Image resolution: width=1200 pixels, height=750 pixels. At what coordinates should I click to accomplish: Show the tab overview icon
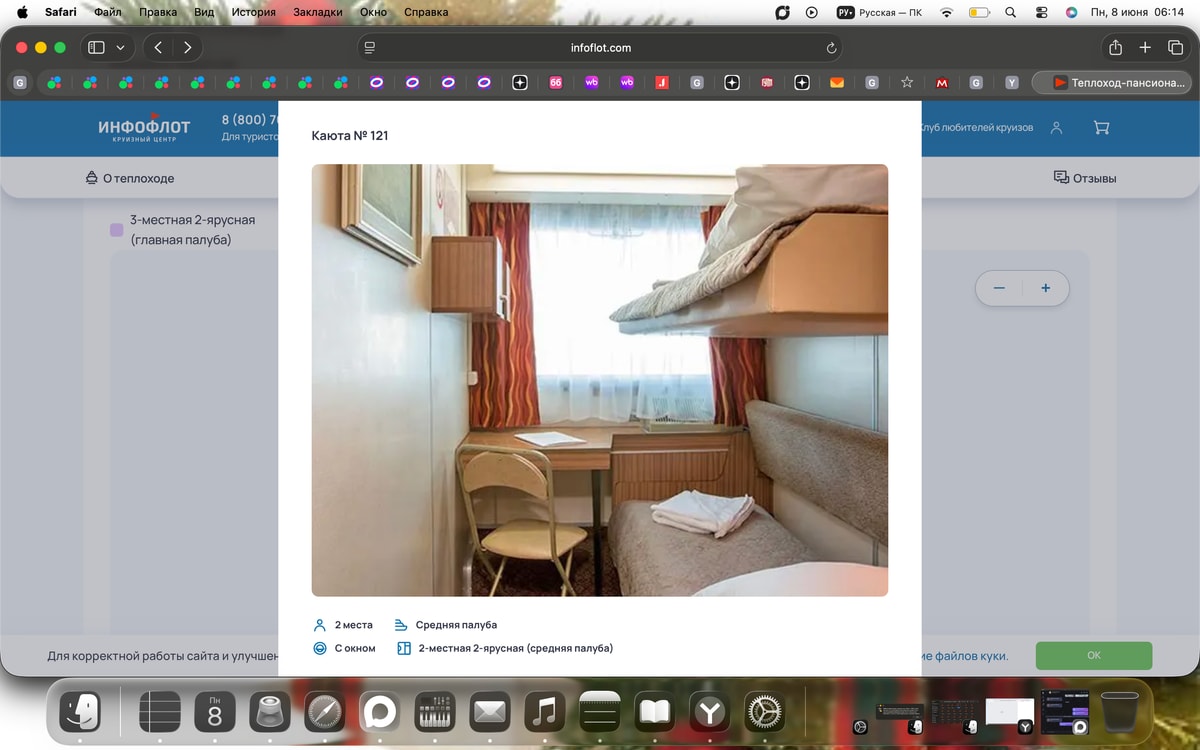[1176, 47]
